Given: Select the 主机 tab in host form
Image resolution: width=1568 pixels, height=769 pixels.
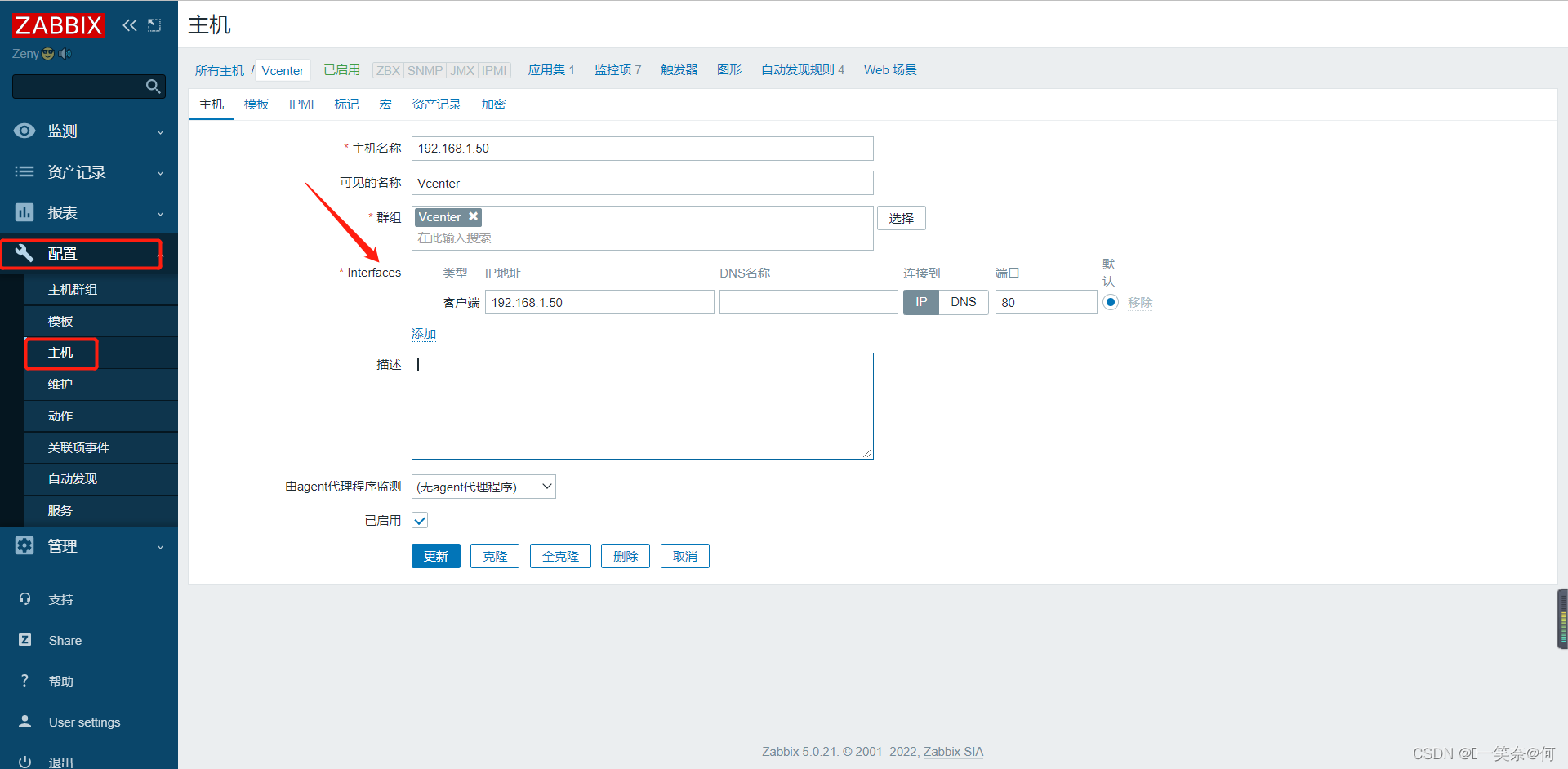Looking at the screenshot, I should 212,104.
